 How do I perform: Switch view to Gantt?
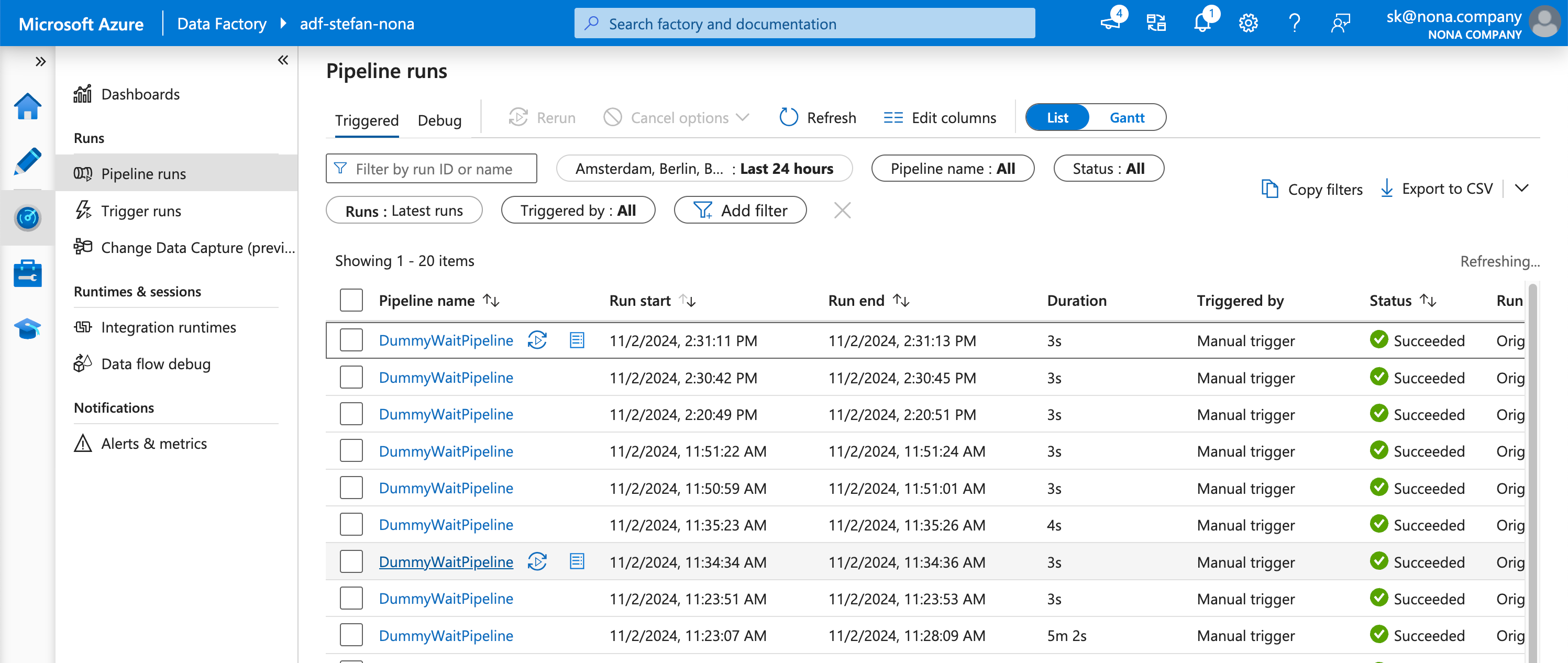[1126, 117]
